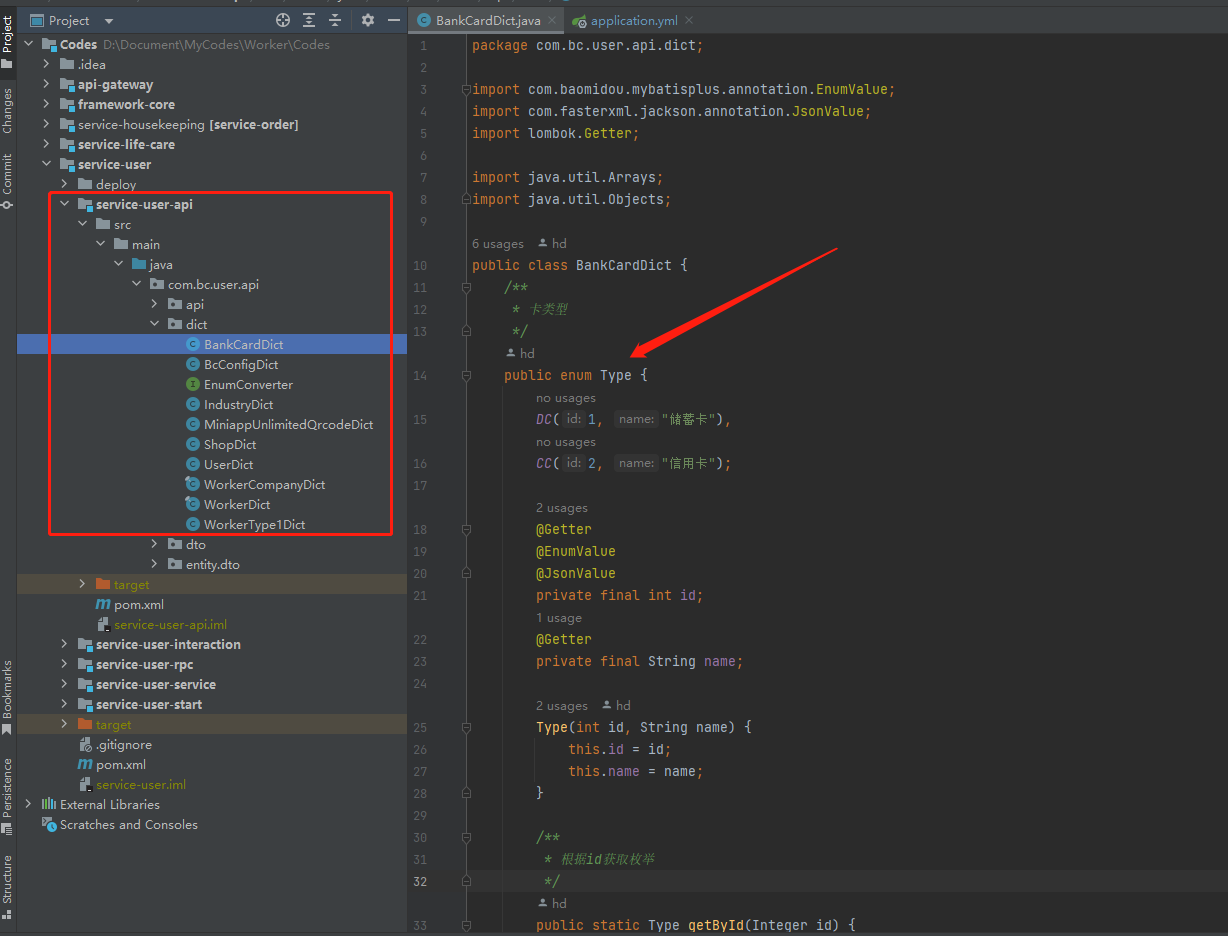
Task: Select the EnumConverter interface icon
Action: [193, 384]
